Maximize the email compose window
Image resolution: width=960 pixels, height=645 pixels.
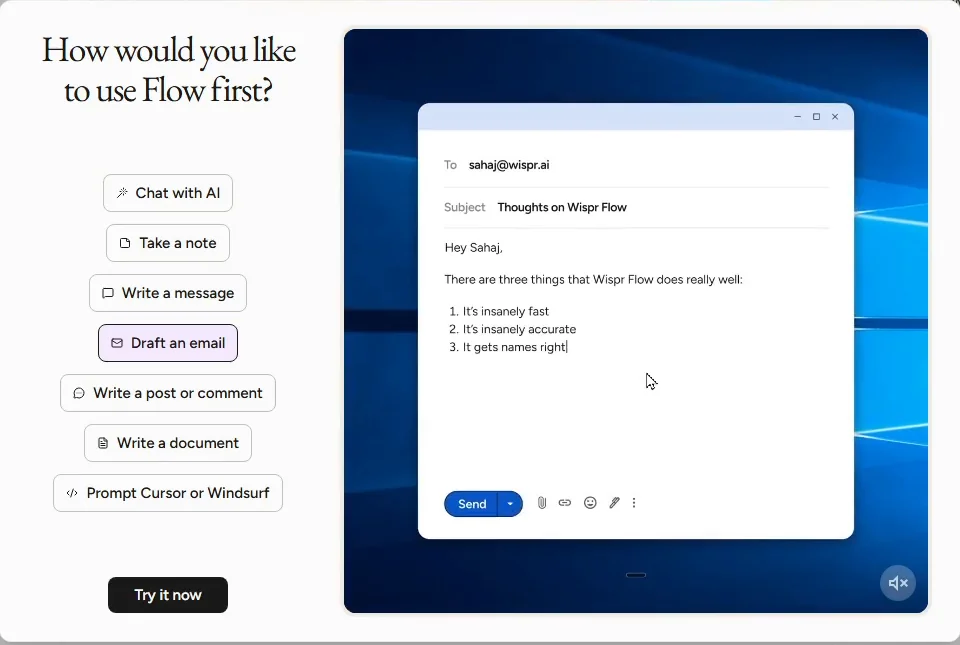tap(816, 116)
